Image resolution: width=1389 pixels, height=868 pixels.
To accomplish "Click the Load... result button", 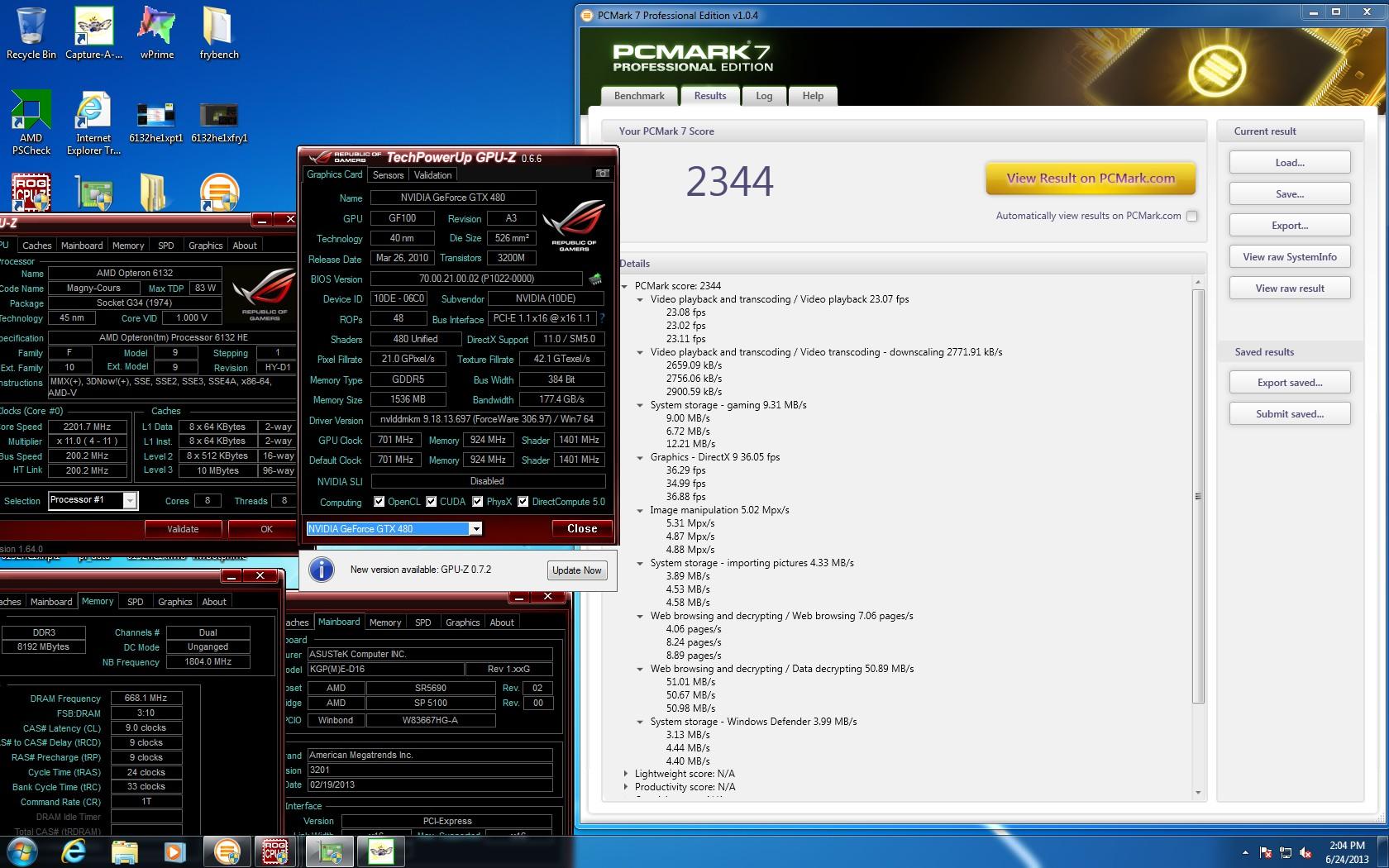I will (x=1290, y=162).
